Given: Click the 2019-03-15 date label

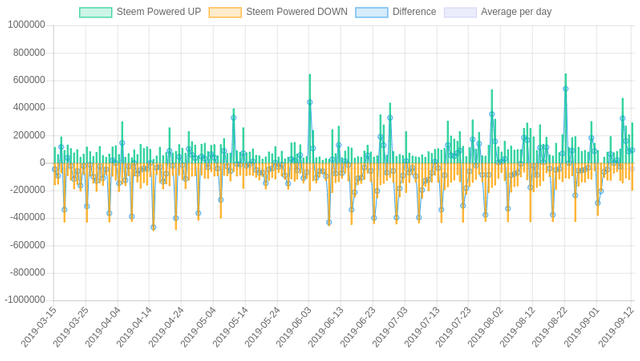Looking at the screenshot, I should point(38,327).
